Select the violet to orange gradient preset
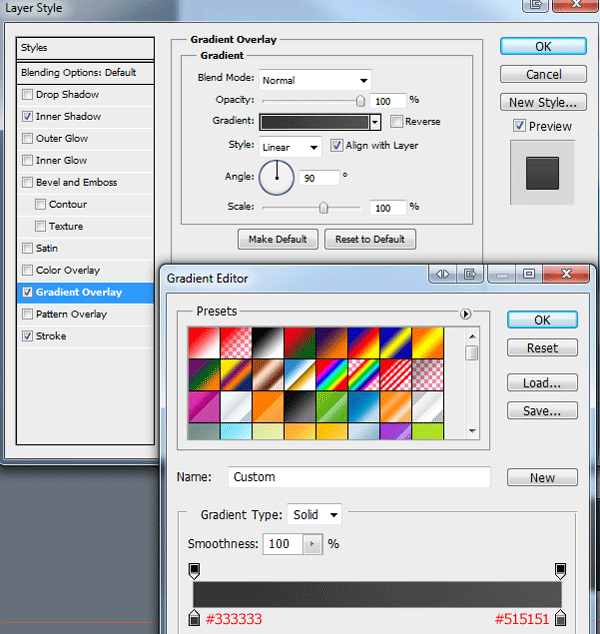This screenshot has width=600, height=634. [332, 343]
